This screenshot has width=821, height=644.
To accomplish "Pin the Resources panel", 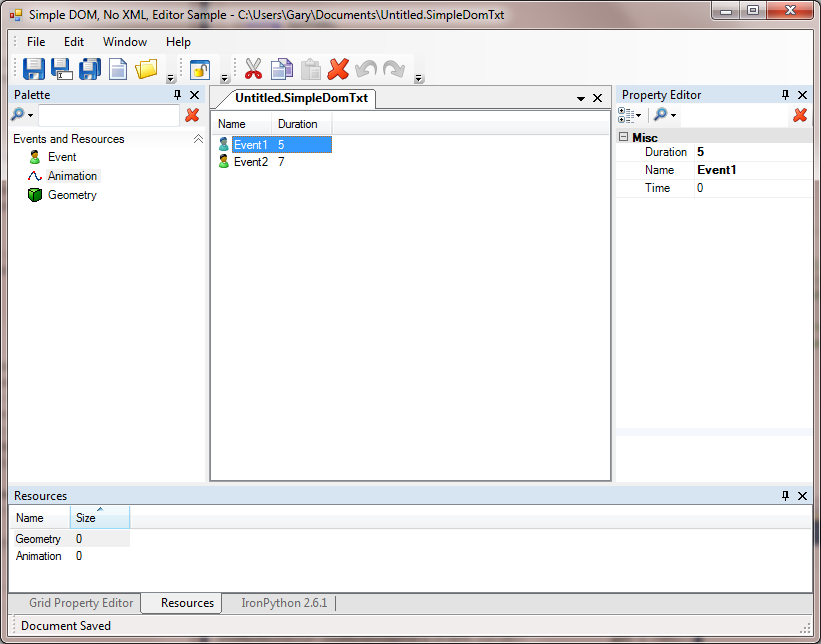I will [x=785, y=495].
